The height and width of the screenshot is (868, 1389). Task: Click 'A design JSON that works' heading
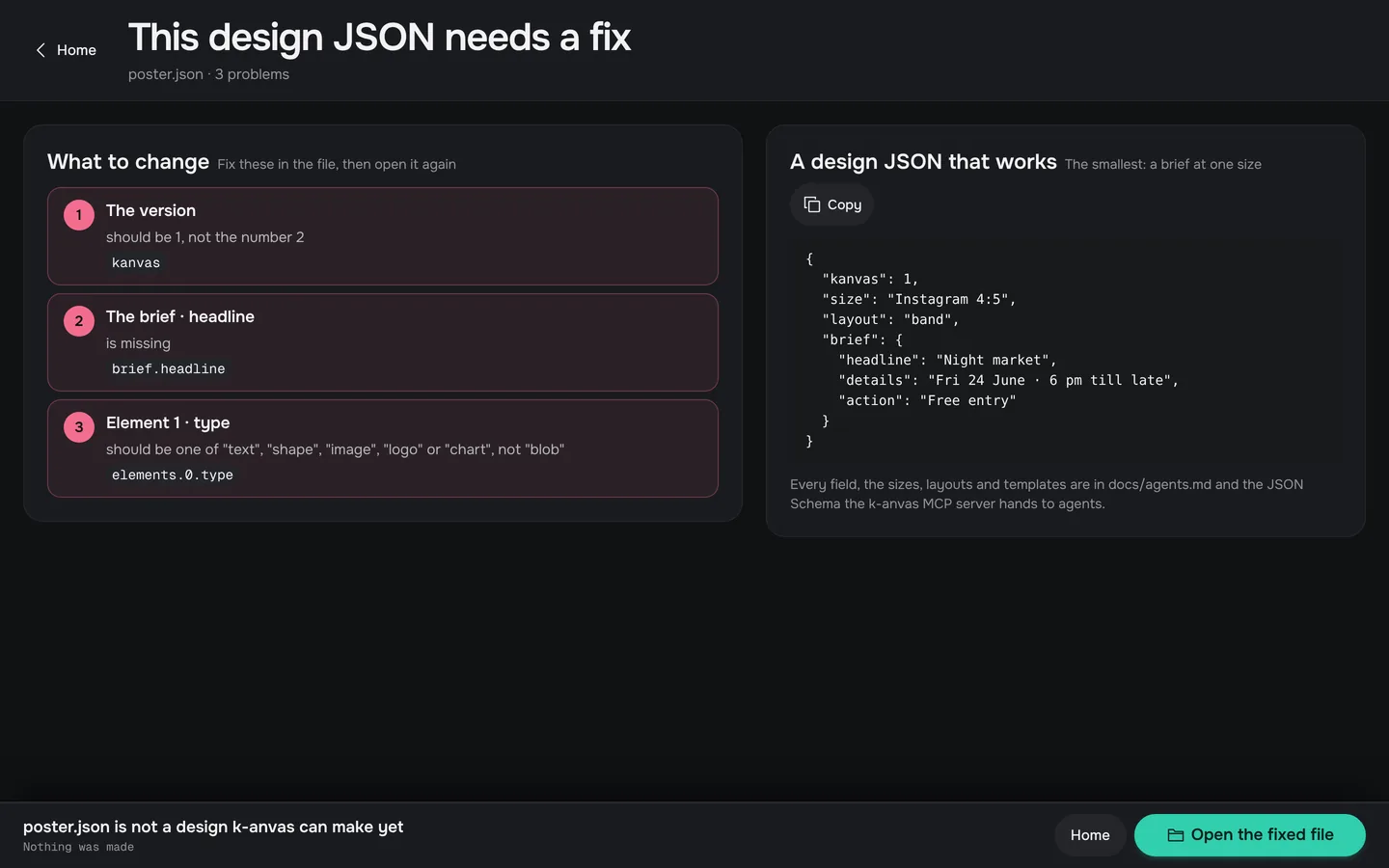point(923,162)
